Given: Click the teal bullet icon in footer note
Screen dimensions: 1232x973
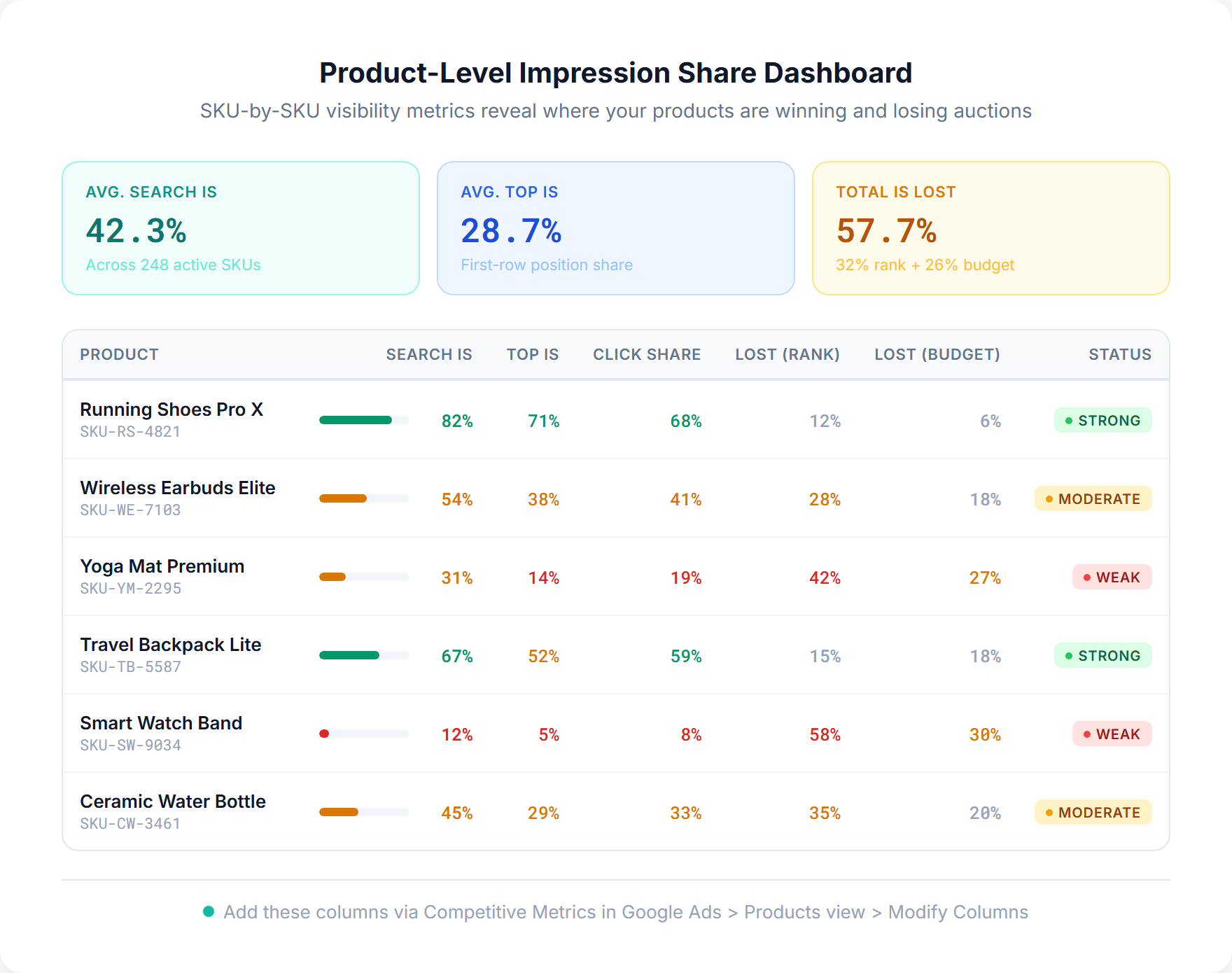Looking at the screenshot, I should point(209,912).
